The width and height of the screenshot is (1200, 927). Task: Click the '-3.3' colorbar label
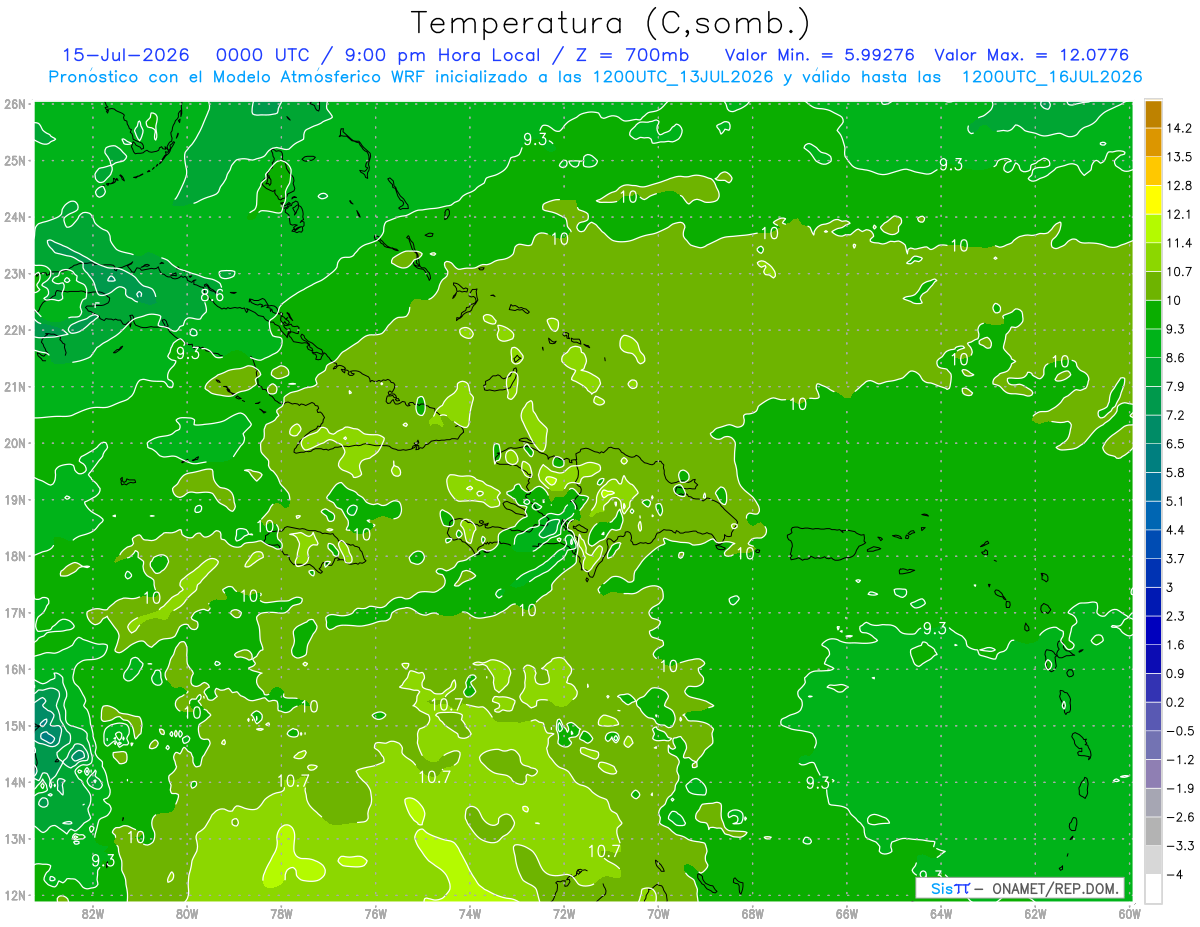(1179, 845)
